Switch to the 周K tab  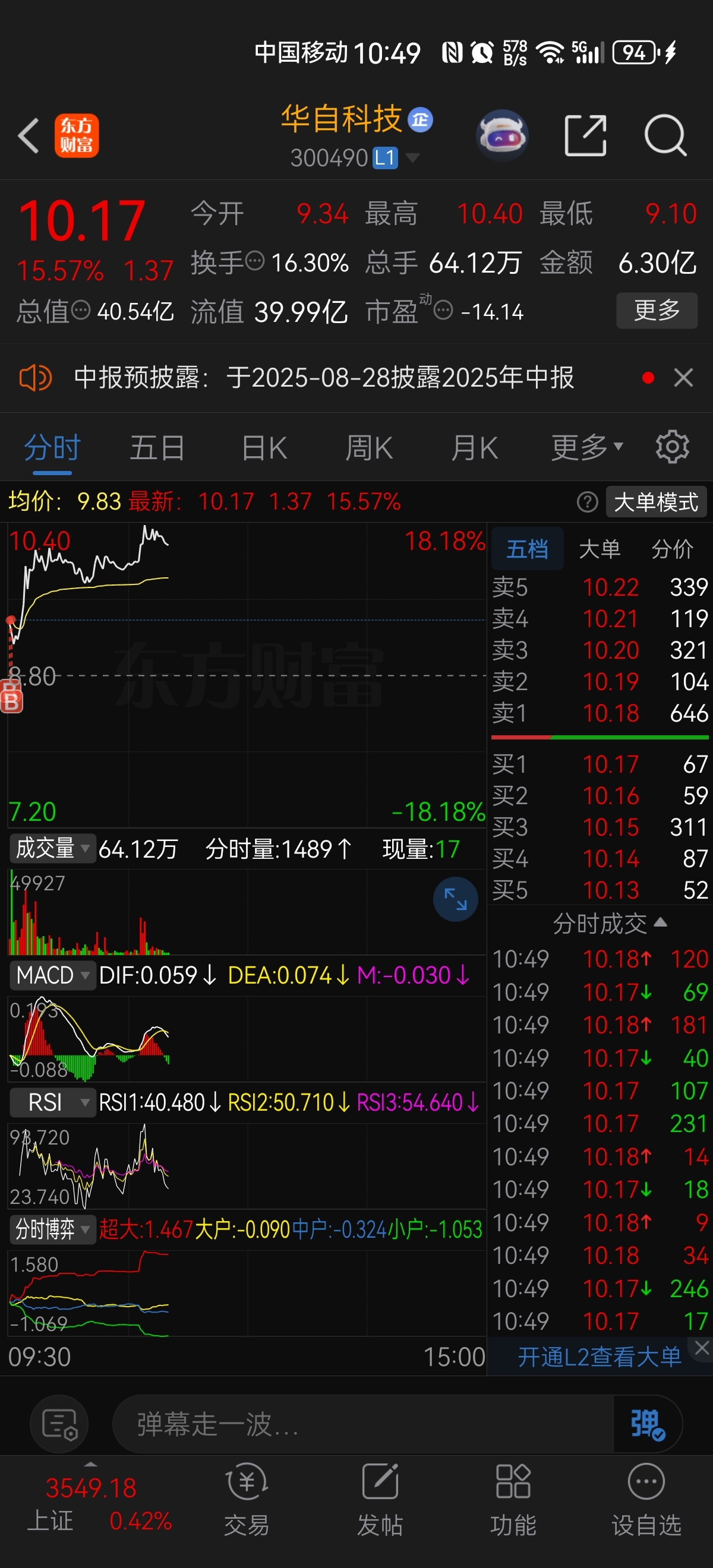[x=369, y=447]
